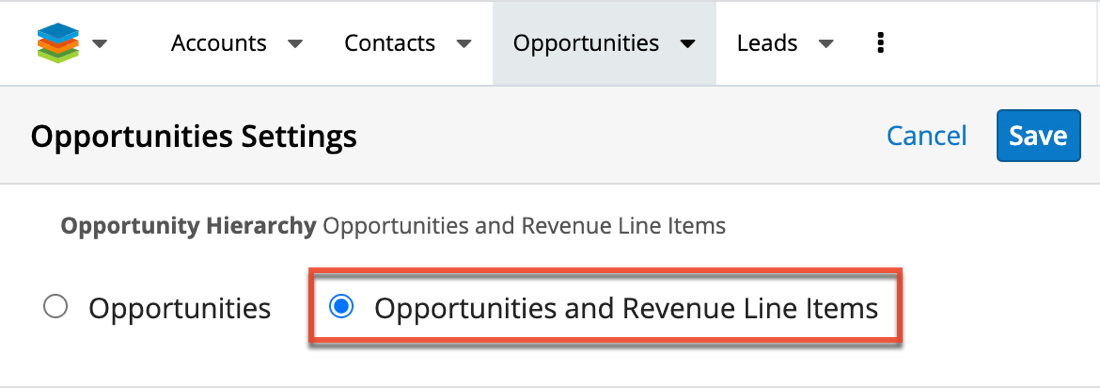Viewport: 1100px width, 388px height.
Task: Save the Opportunities Settings
Action: pos(1038,135)
